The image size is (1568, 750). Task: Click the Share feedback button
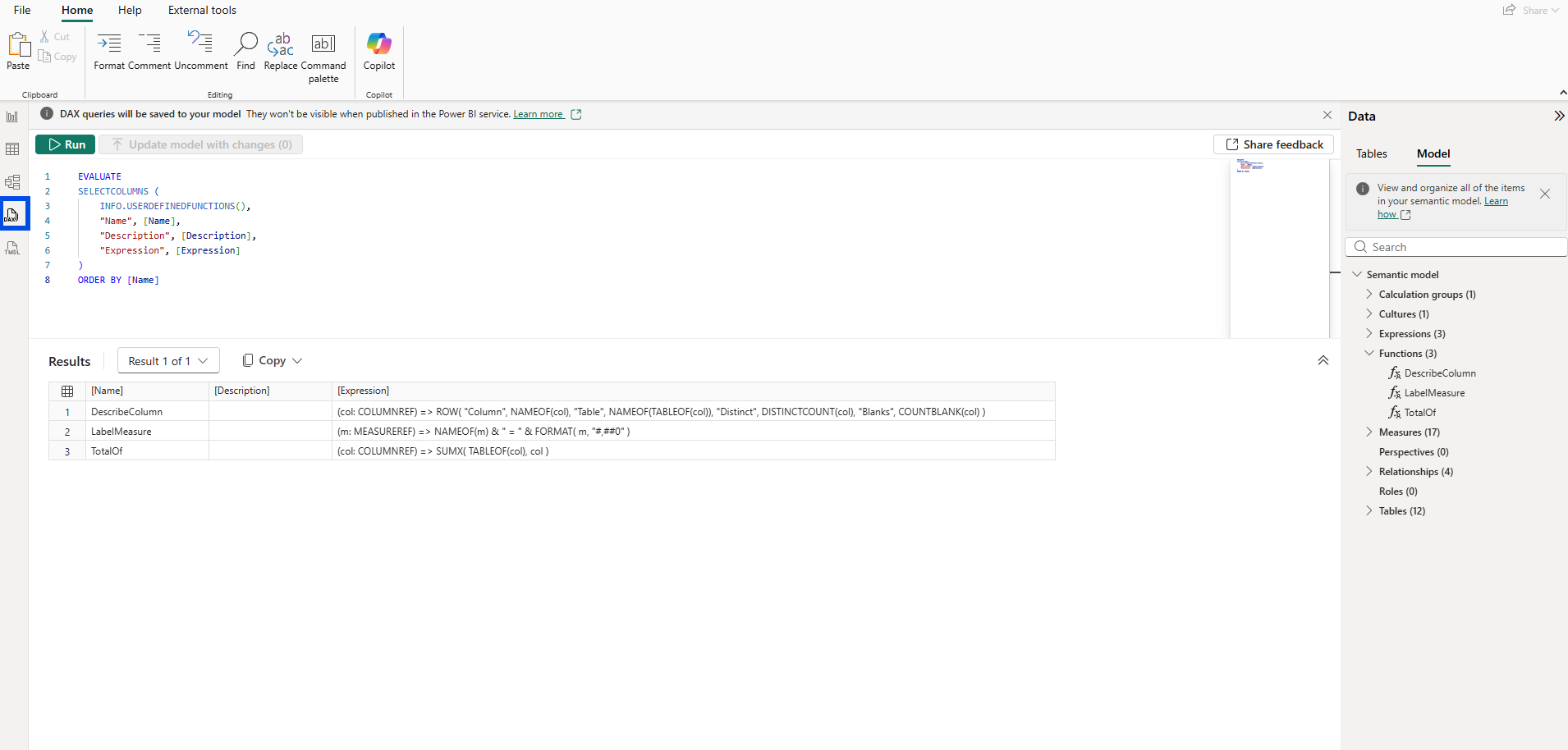1274,144
